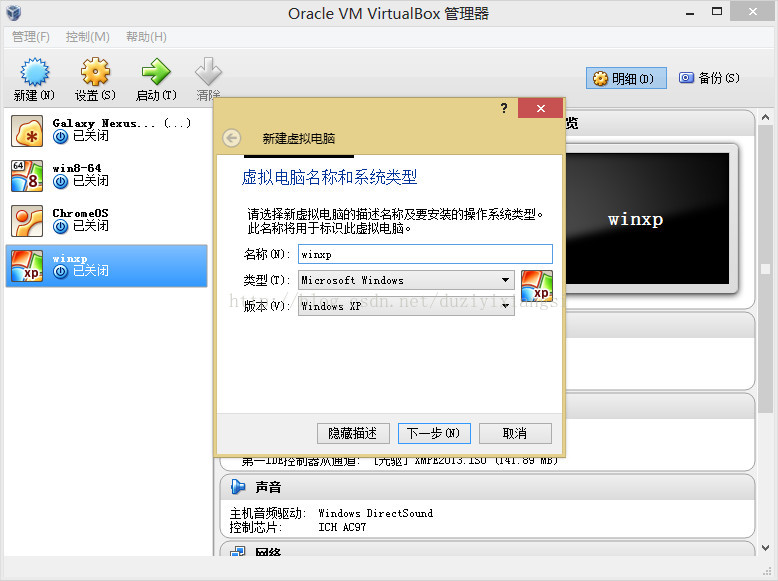Screen dimensions: 778x581
Task: Click the Windows XP OS icon in dialog
Action: click(537, 286)
